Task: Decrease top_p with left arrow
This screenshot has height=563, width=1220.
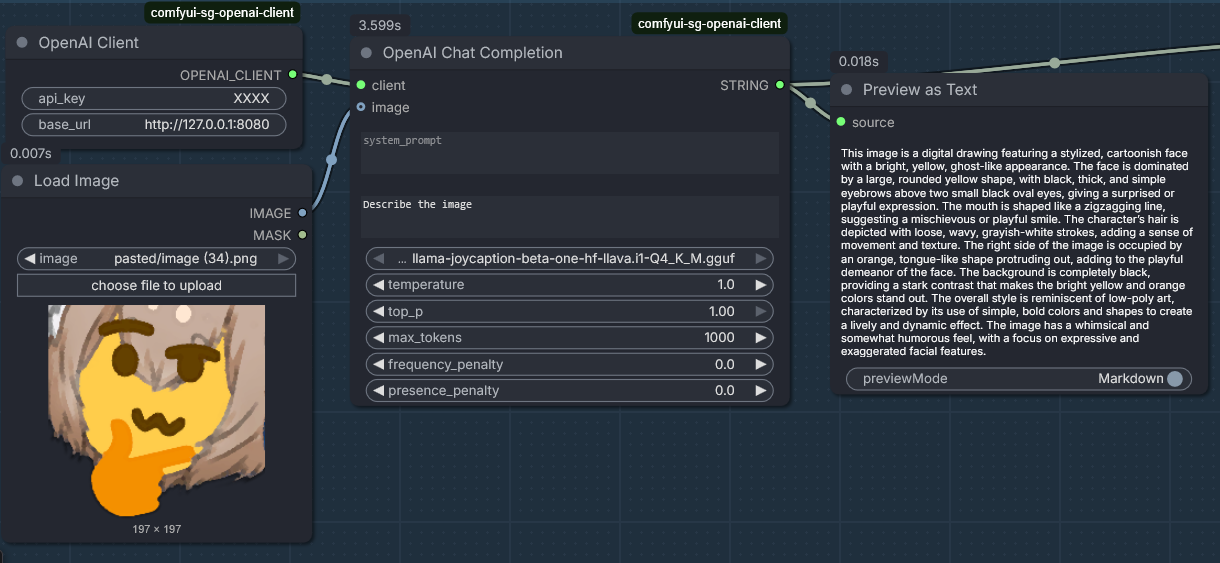Action: 379,311
